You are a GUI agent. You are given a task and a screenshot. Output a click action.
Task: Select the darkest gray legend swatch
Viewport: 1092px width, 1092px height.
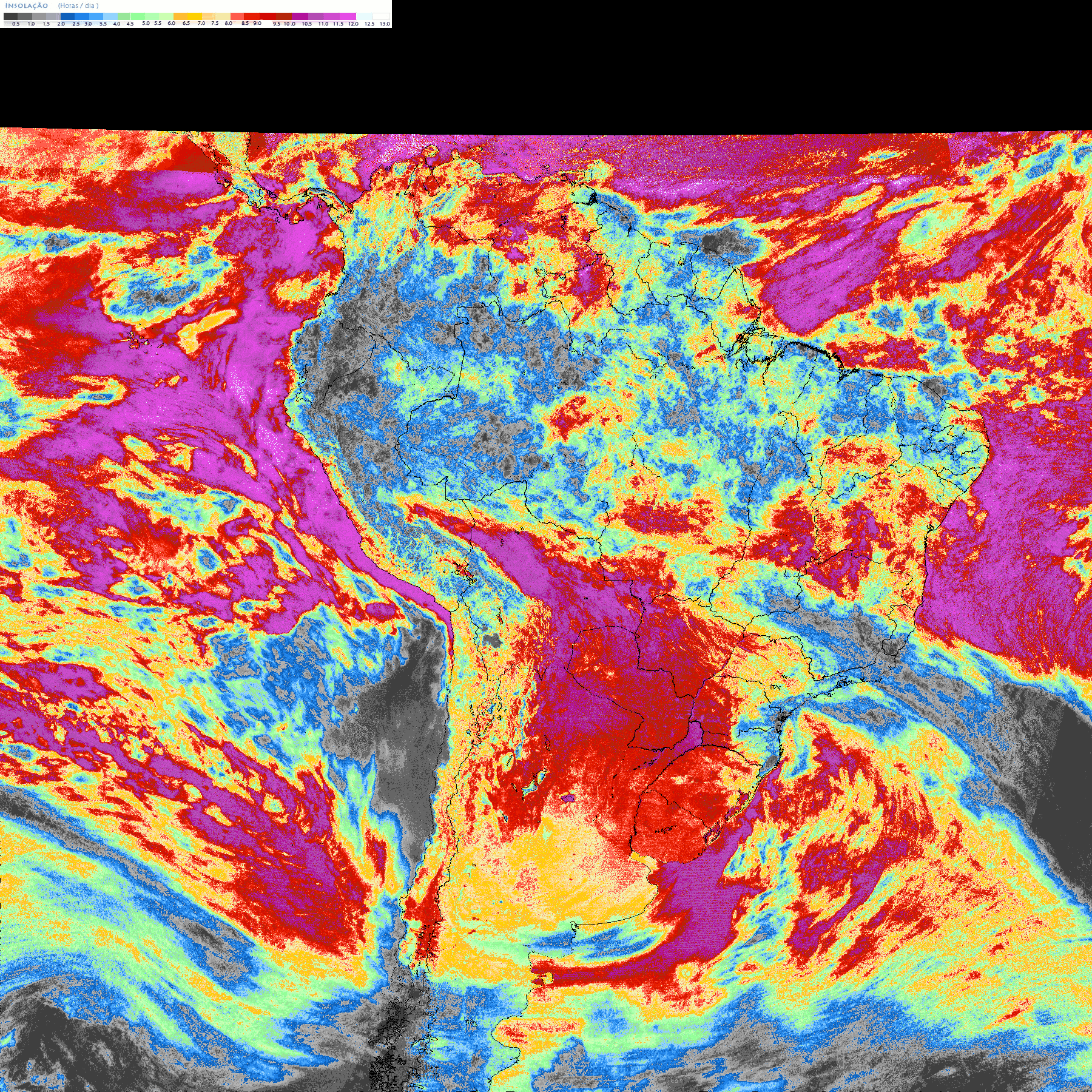tap(10, 16)
